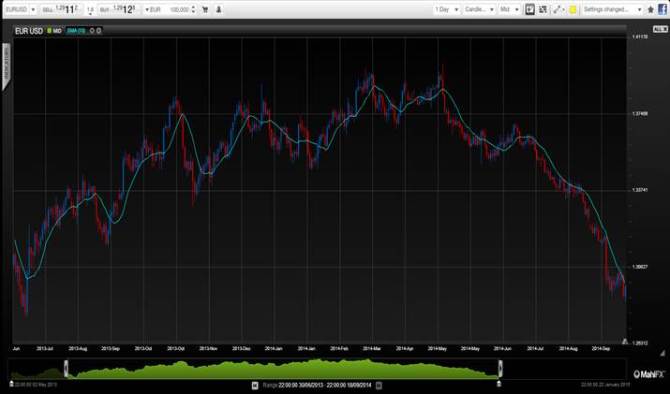Adjust amount with the quantity stepper arrows
670x394 pixels.
(x=194, y=9)
